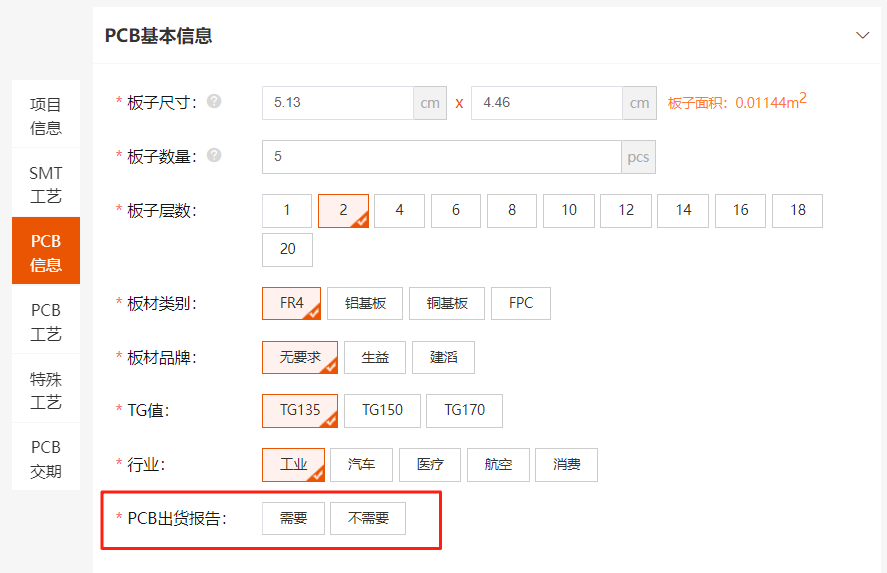This screenshot has width=887, height=573.
Task: Click help icon next to 板子尺寸
Action: click(214, 102)
